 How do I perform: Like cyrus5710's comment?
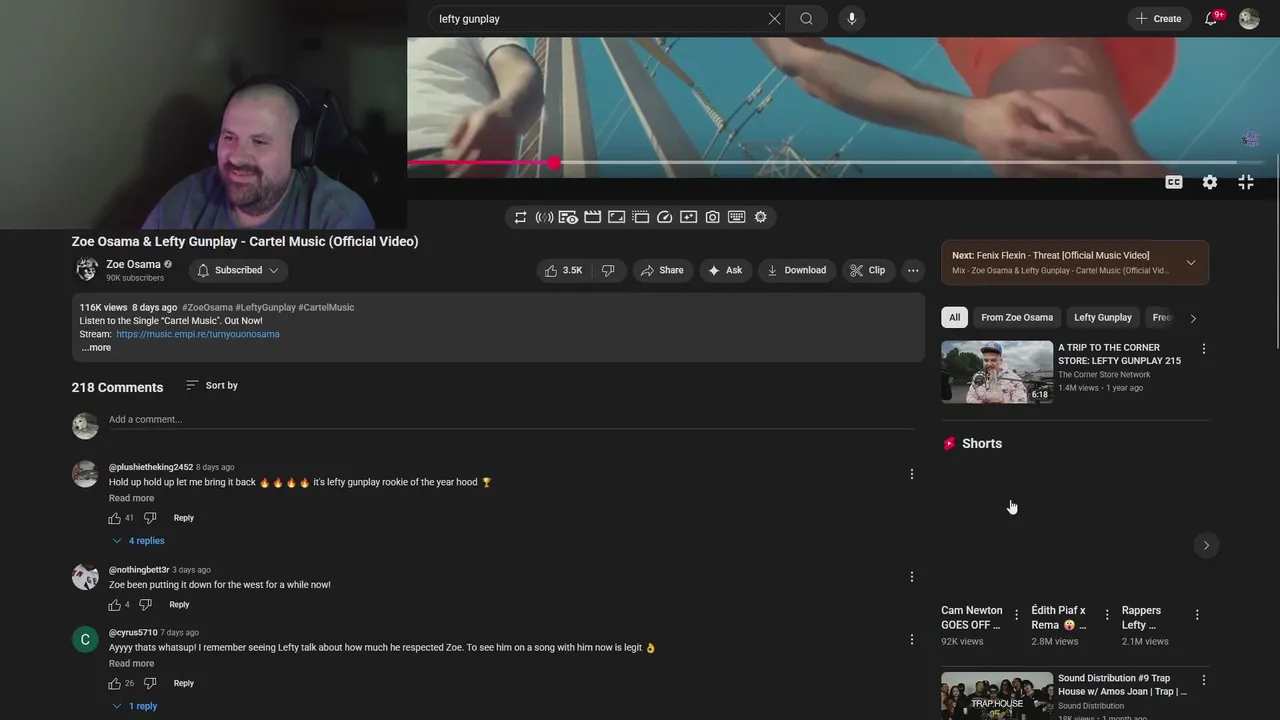[x=114, y=683]
